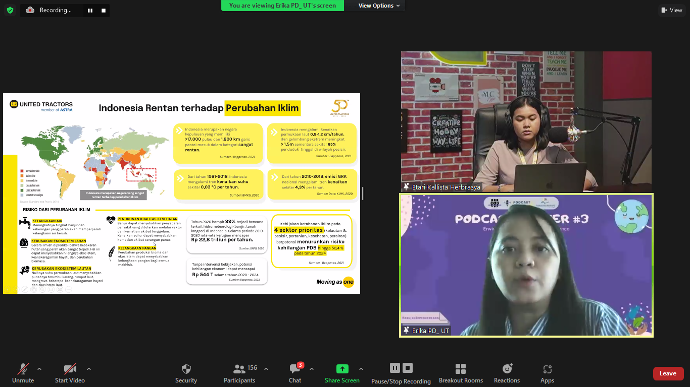Pause recording in the bottom toolbar
The image size is (690, 387).
pos(395,368)
